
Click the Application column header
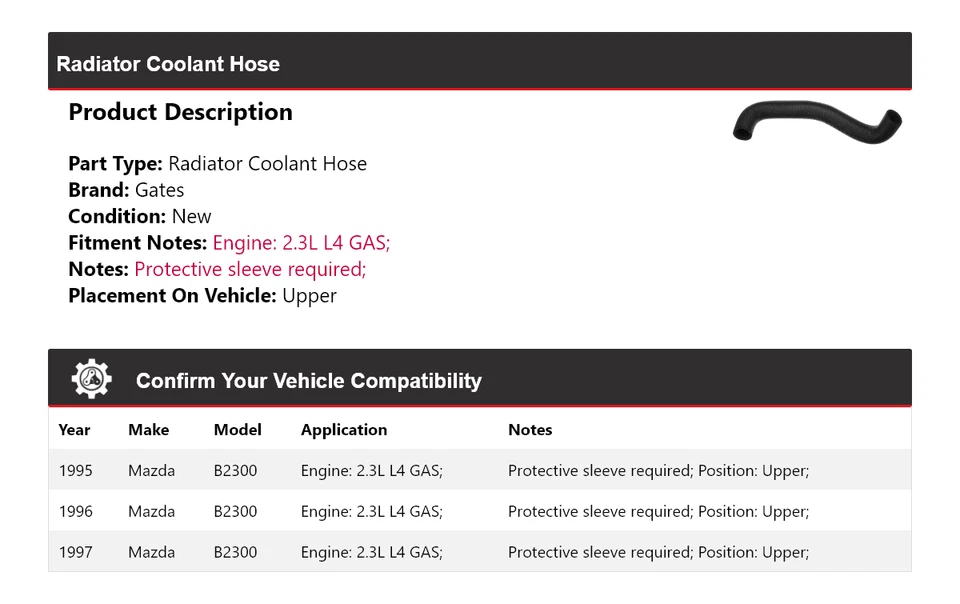click(x=343, y=430)
